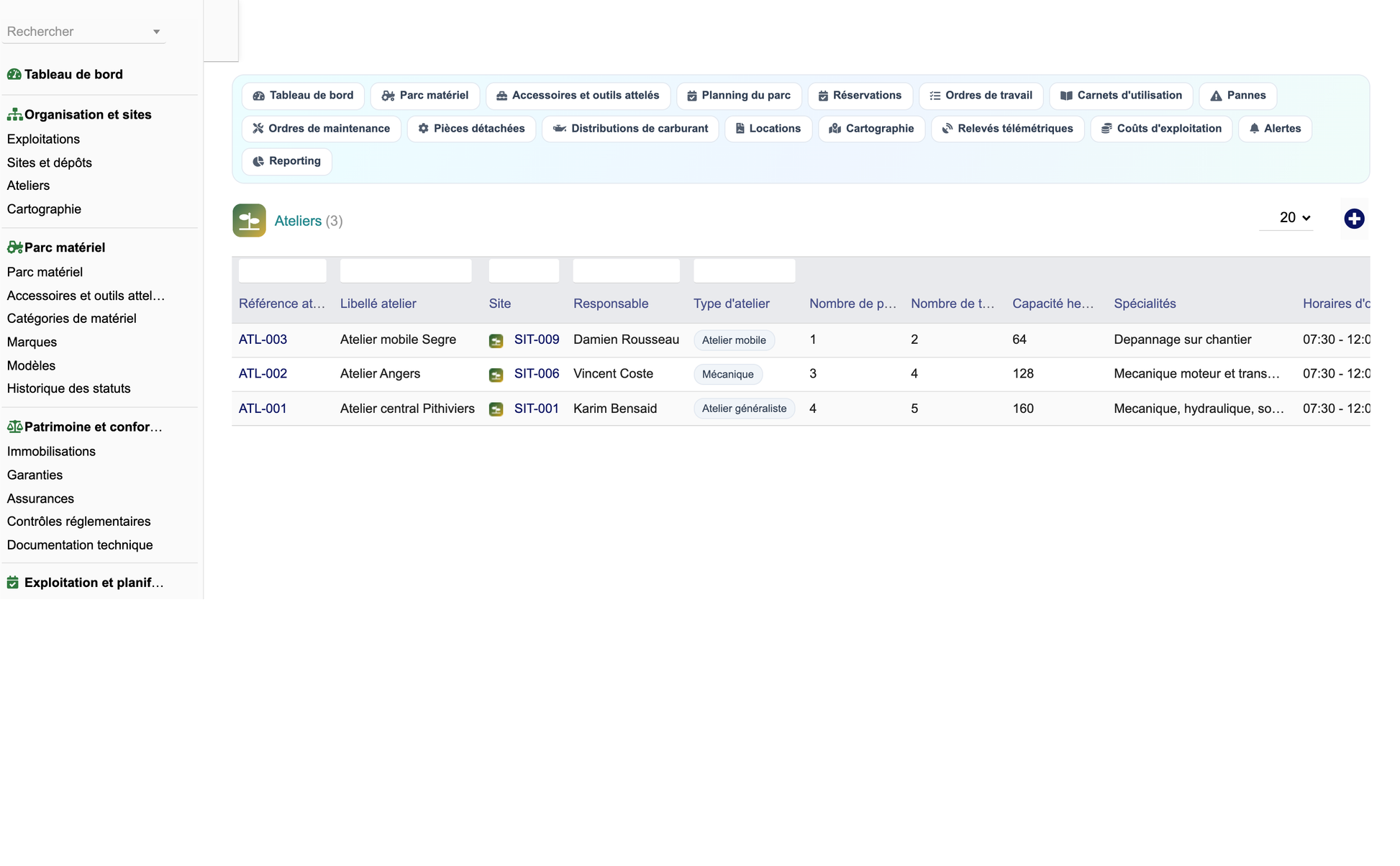The width and height of the screenshot is (1400, 866).
Task: Open the Coûts d'exploitation tab
Action: [1161, 129]
